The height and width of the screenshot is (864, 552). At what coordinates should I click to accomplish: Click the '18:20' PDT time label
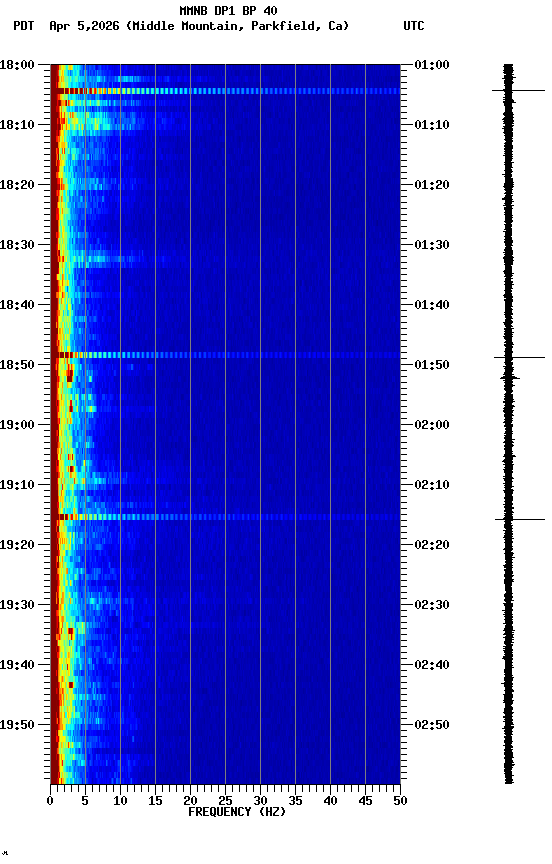pyautogui.click(x=17, y=185)
